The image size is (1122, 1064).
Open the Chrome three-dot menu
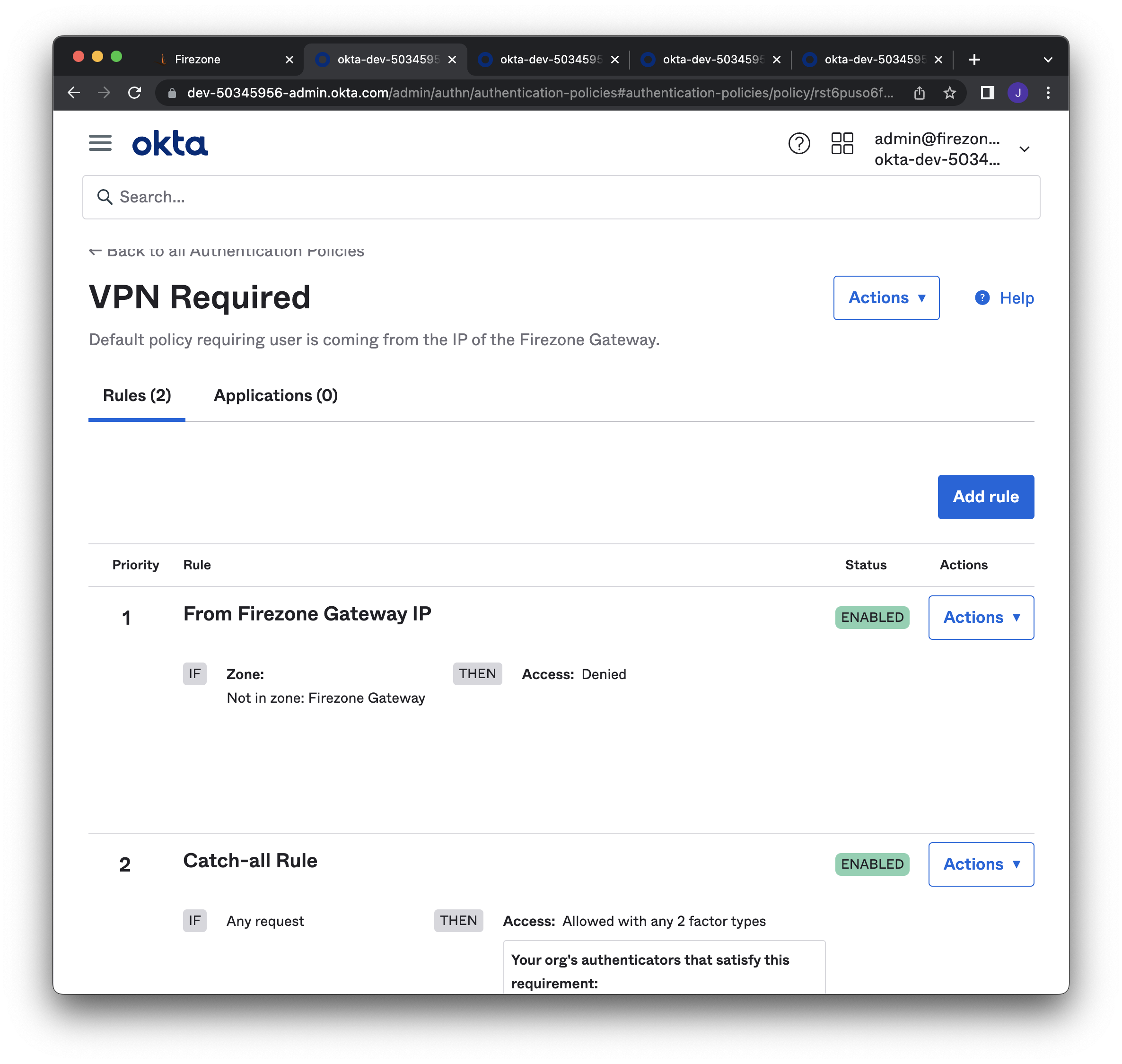coord(1048,92)
